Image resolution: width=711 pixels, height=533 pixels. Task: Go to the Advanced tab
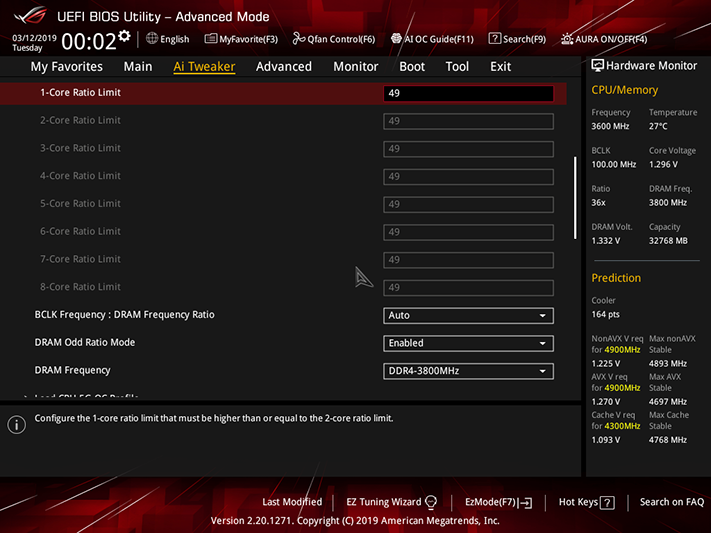point(284,67)
